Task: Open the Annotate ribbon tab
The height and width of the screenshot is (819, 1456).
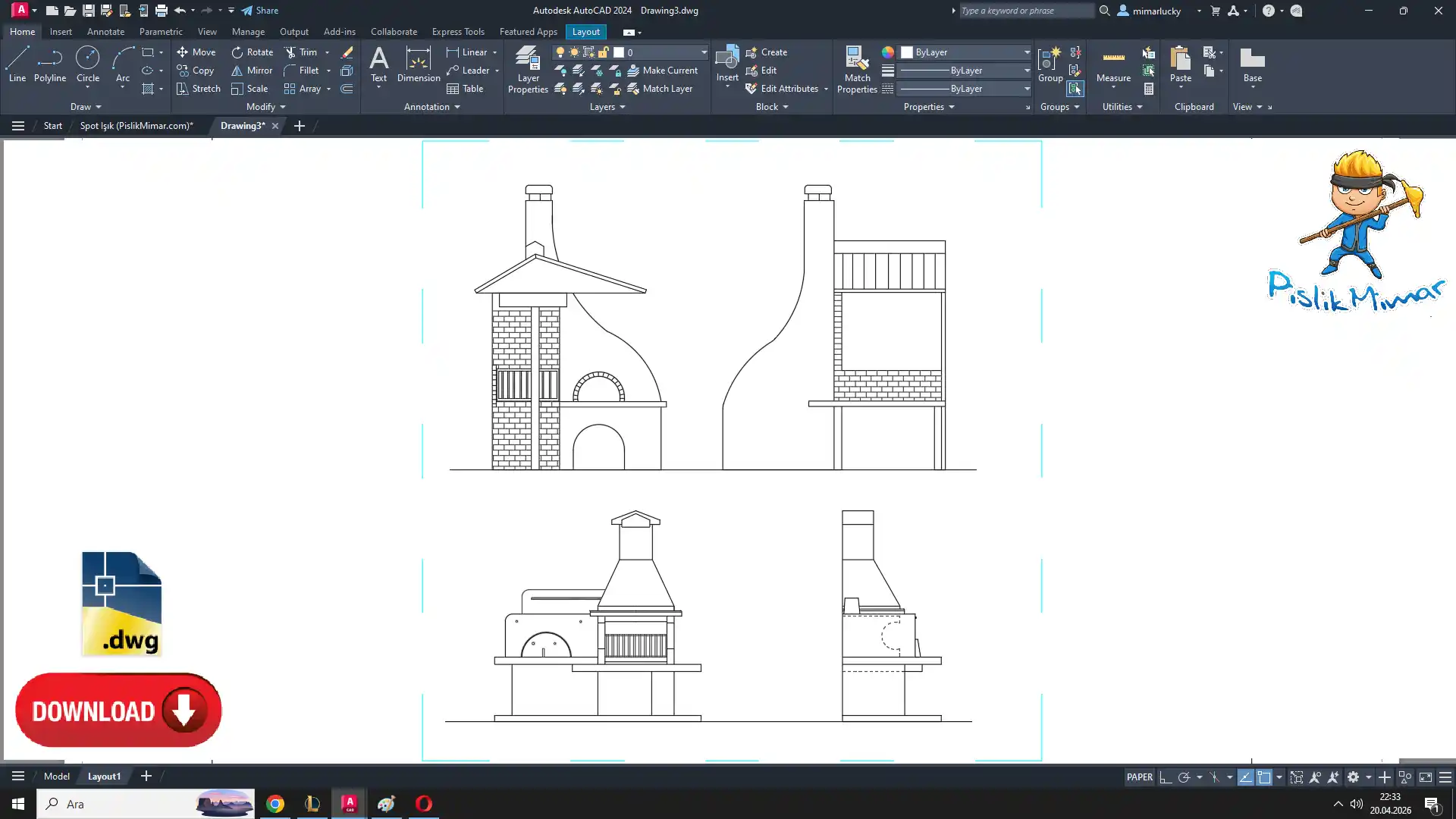Action: (x=105, y=32)
